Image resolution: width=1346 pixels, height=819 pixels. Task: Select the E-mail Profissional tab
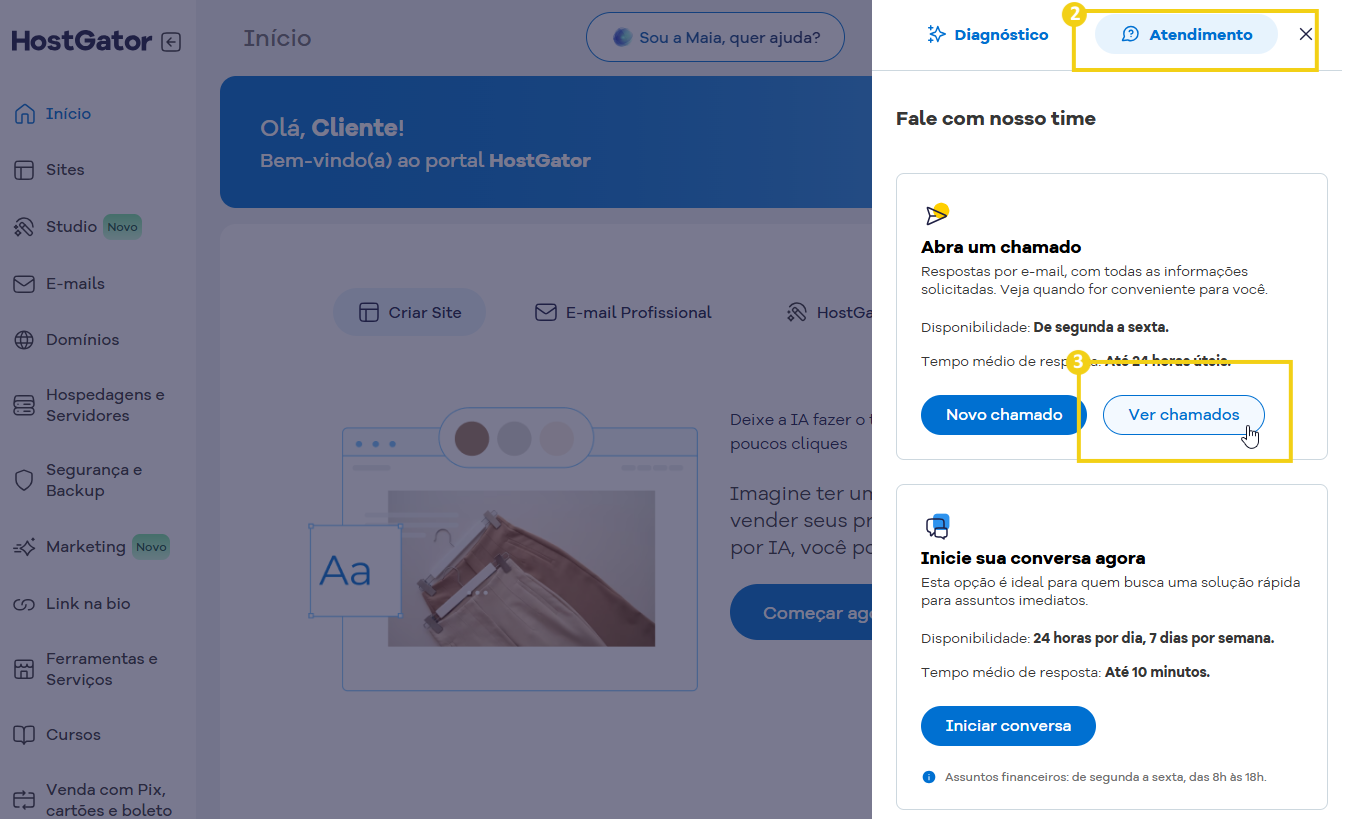point(624,313)
